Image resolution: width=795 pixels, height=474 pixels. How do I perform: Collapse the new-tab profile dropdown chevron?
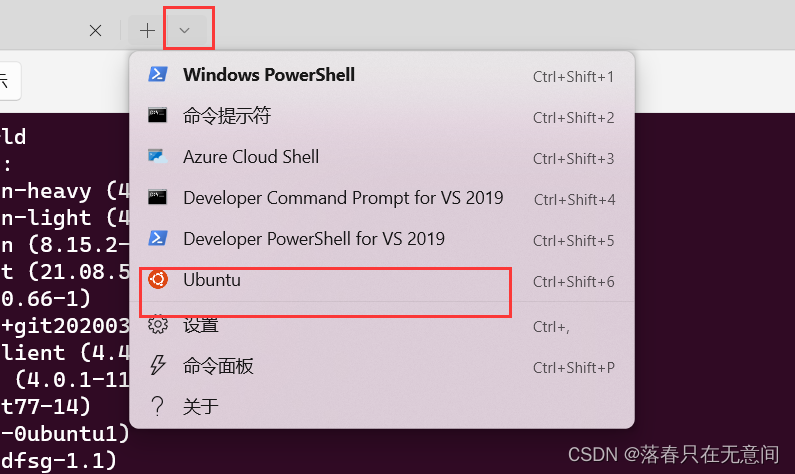[x=185, y=31]
